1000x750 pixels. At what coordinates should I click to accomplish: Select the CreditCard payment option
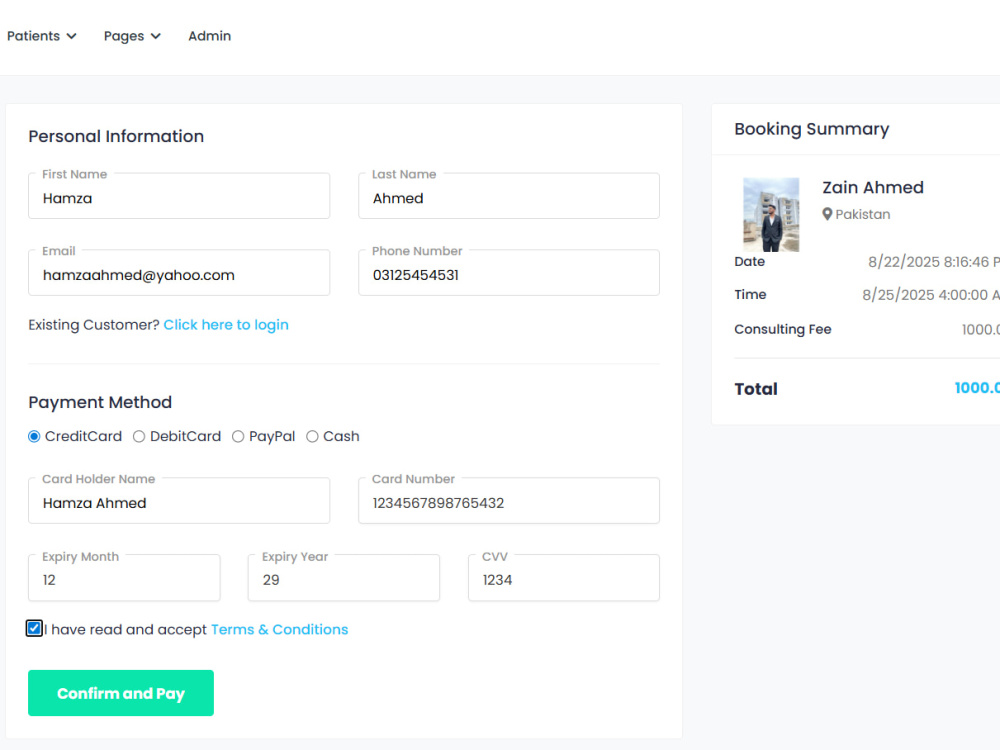point(34,436)
